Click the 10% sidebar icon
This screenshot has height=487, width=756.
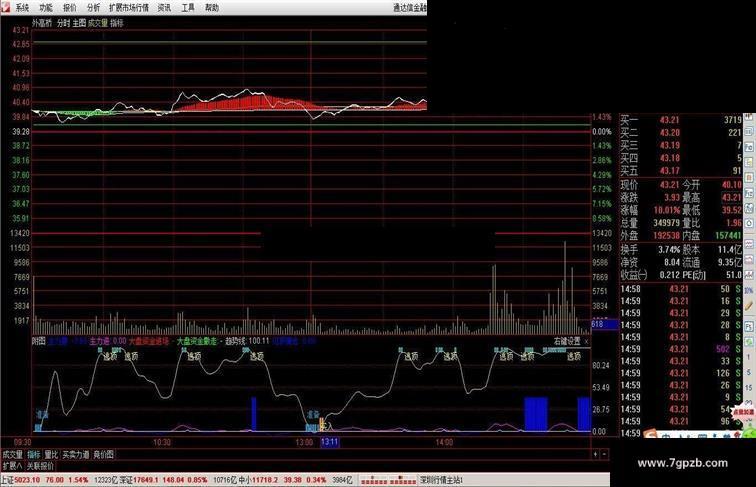(749, 291)
